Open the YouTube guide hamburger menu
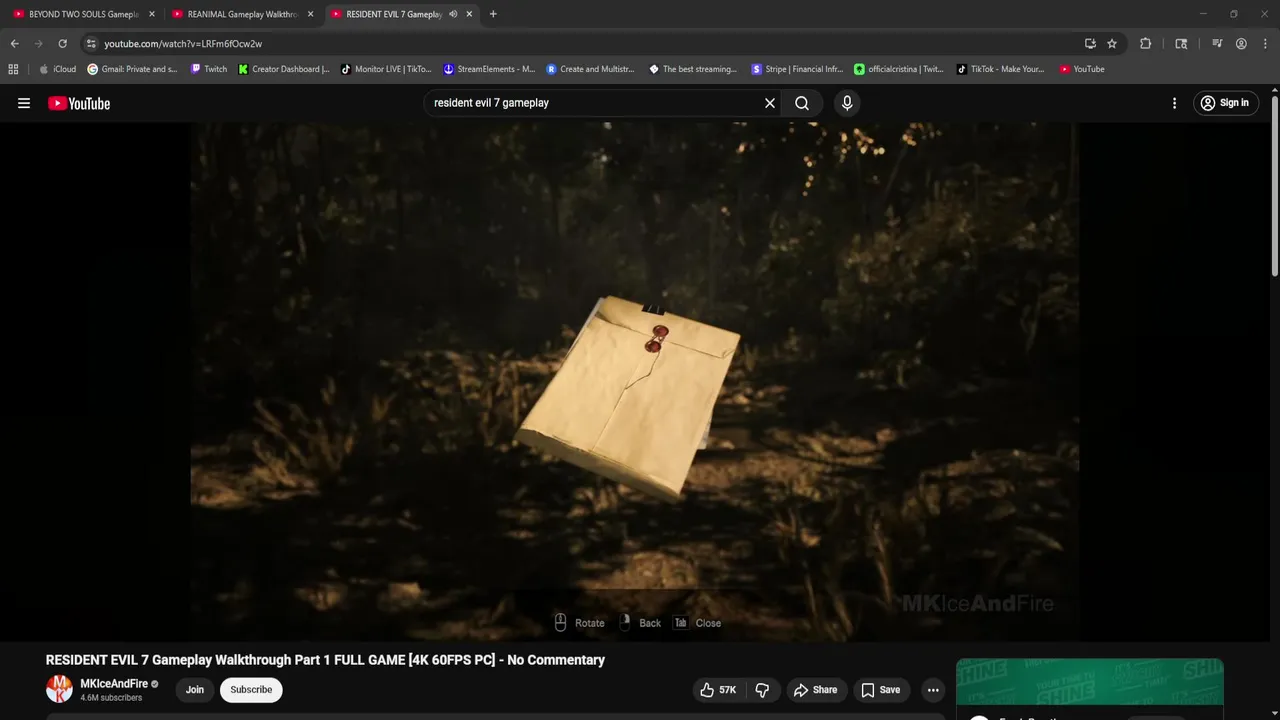 [x=24, y=103]
